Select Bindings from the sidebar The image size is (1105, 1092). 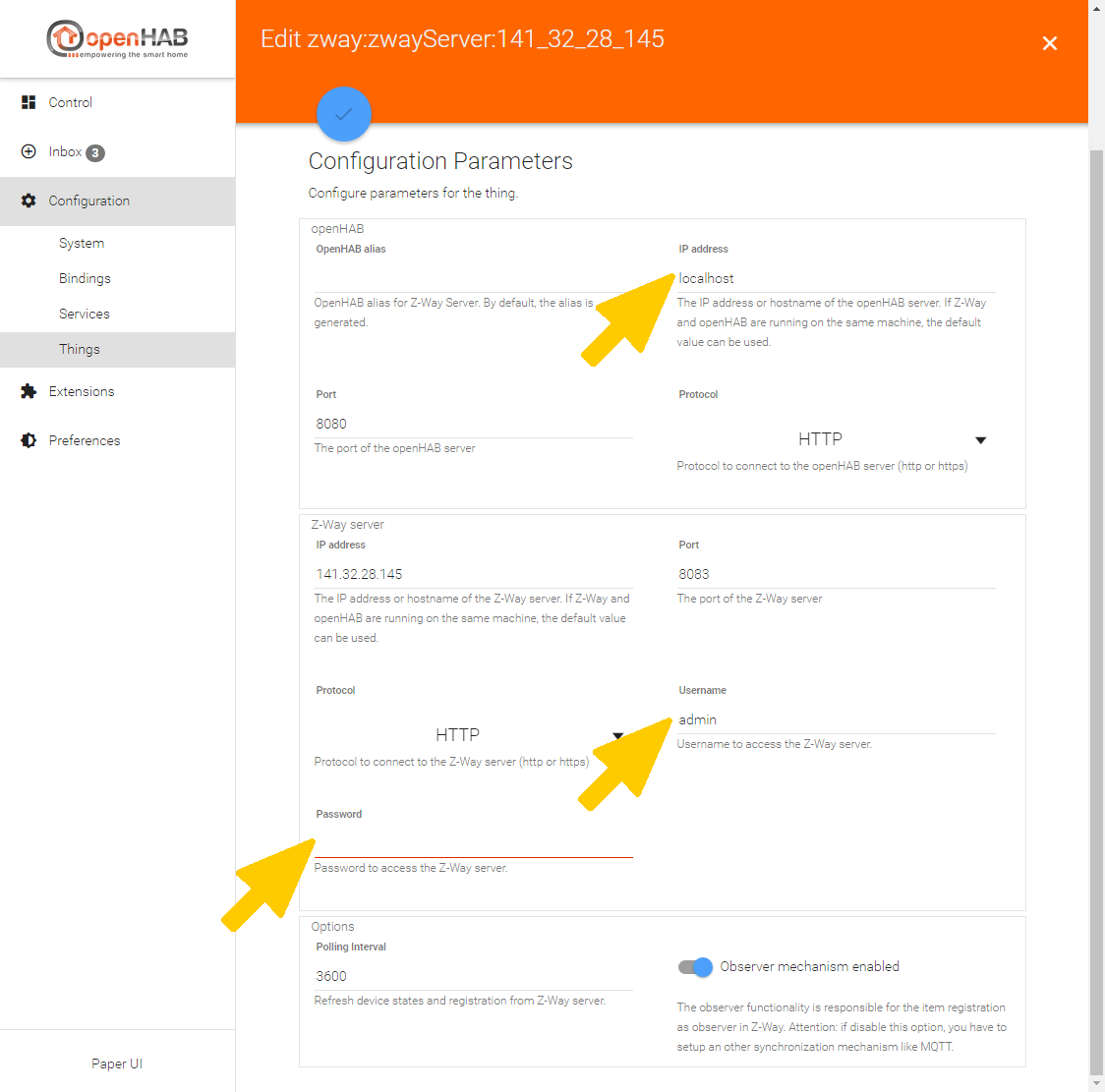click(x=85, y=278)
